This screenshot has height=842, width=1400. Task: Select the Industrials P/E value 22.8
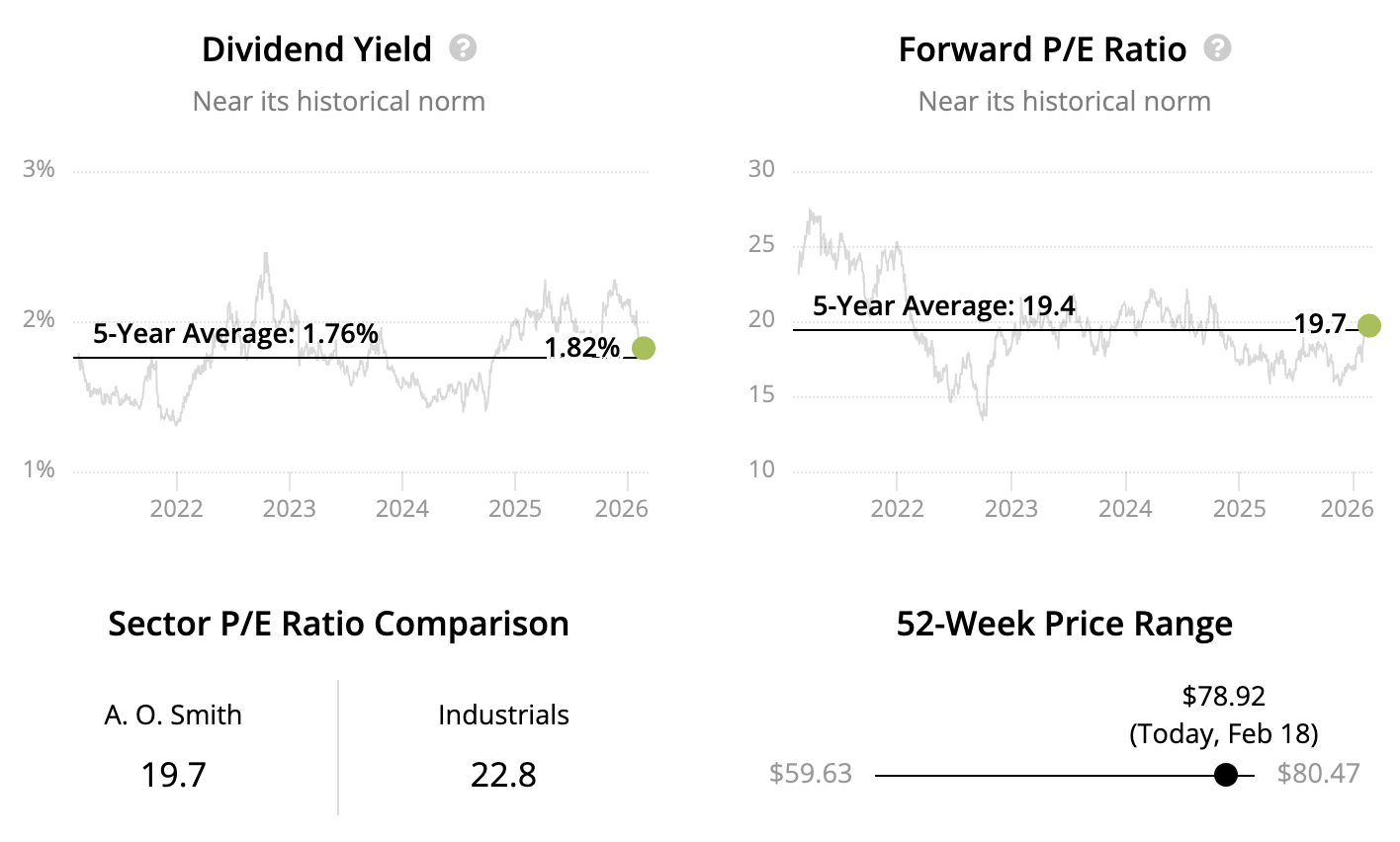tap(503, 774)
